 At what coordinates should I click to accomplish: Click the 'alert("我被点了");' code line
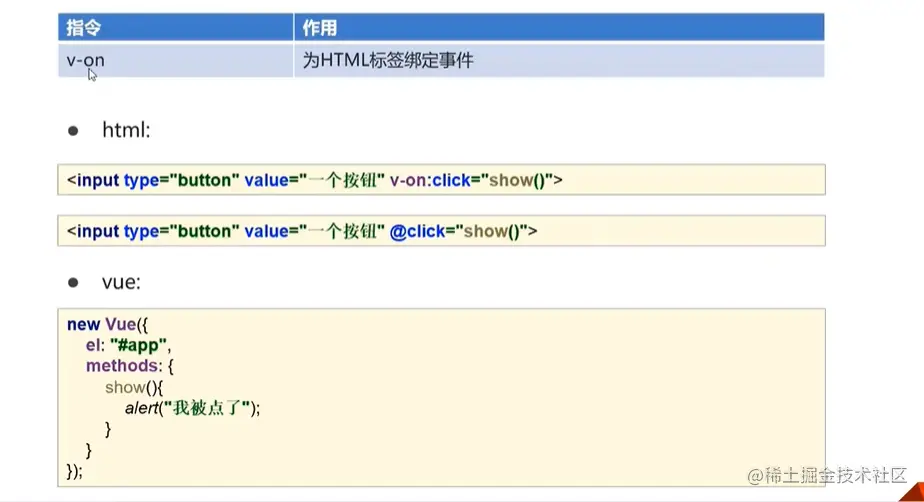coord(192,408)
